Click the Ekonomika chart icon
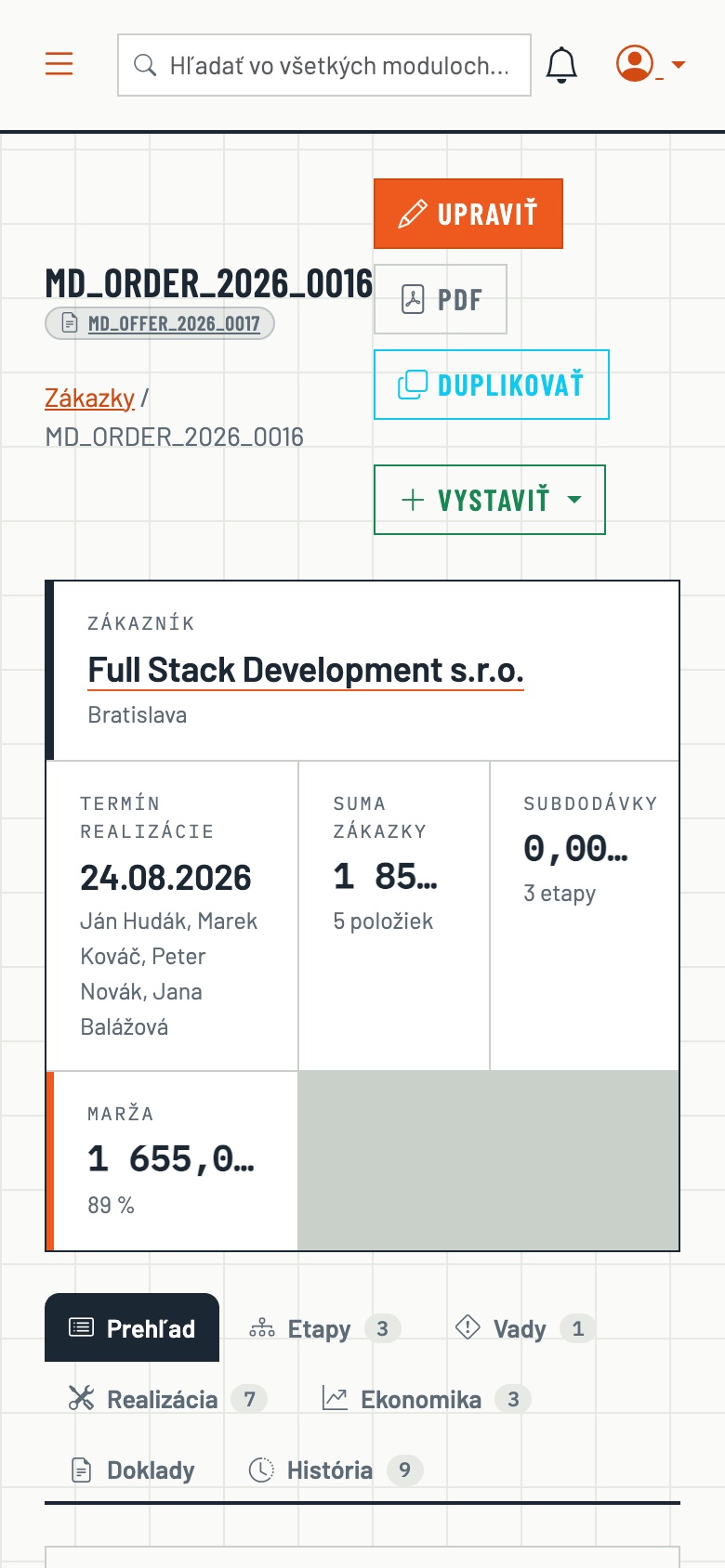Screen dimensions: 725x1568 335,1398
